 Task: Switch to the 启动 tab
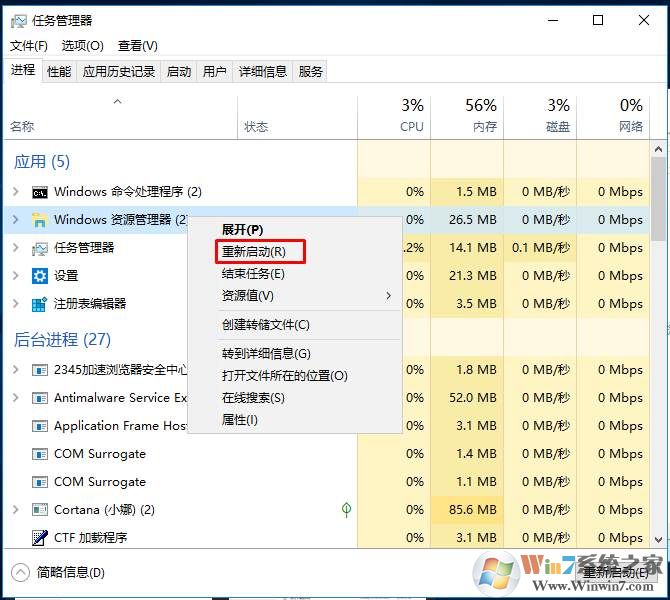pyautogui.click(x=179, y=71)
